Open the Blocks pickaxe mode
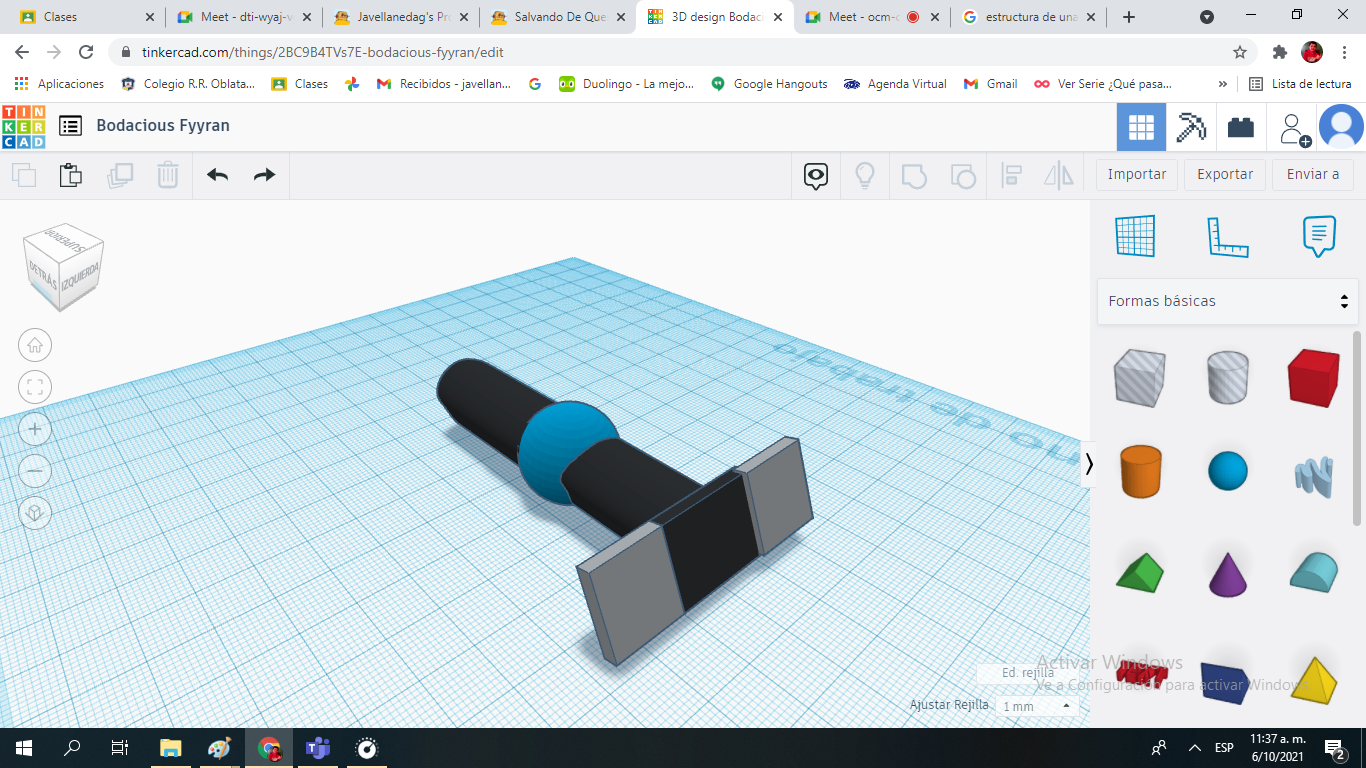1366x768 pixels. click(1191, 127)
